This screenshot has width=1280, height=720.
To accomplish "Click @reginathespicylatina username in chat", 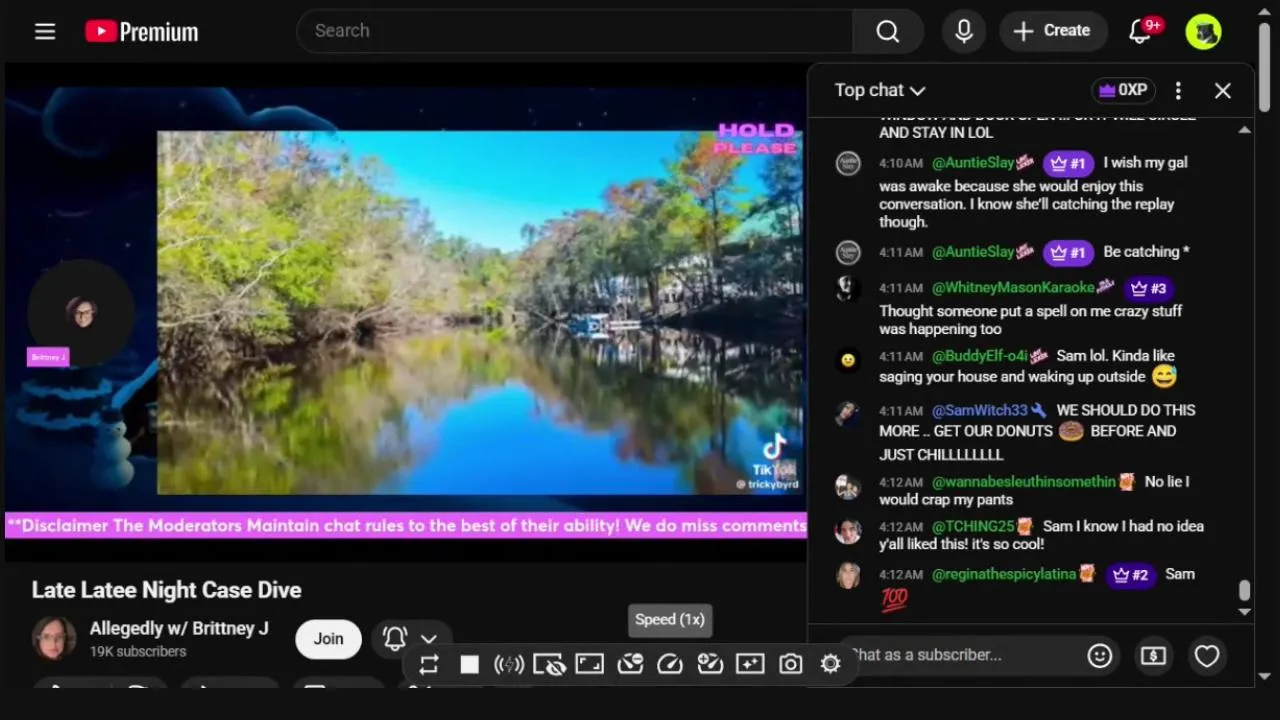I will click(1004, 575).
